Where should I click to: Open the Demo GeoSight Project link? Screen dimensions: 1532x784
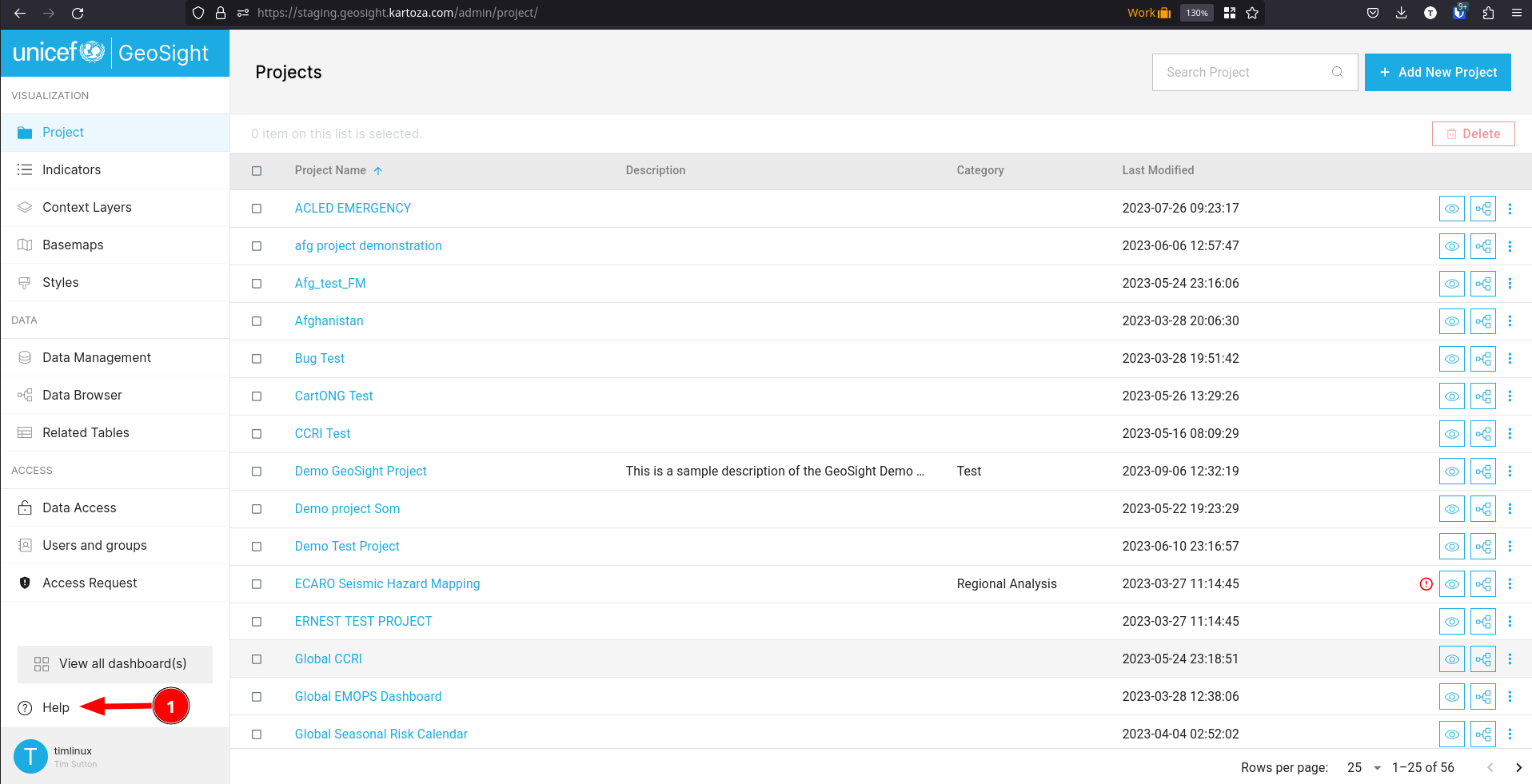tap(361, 472)
